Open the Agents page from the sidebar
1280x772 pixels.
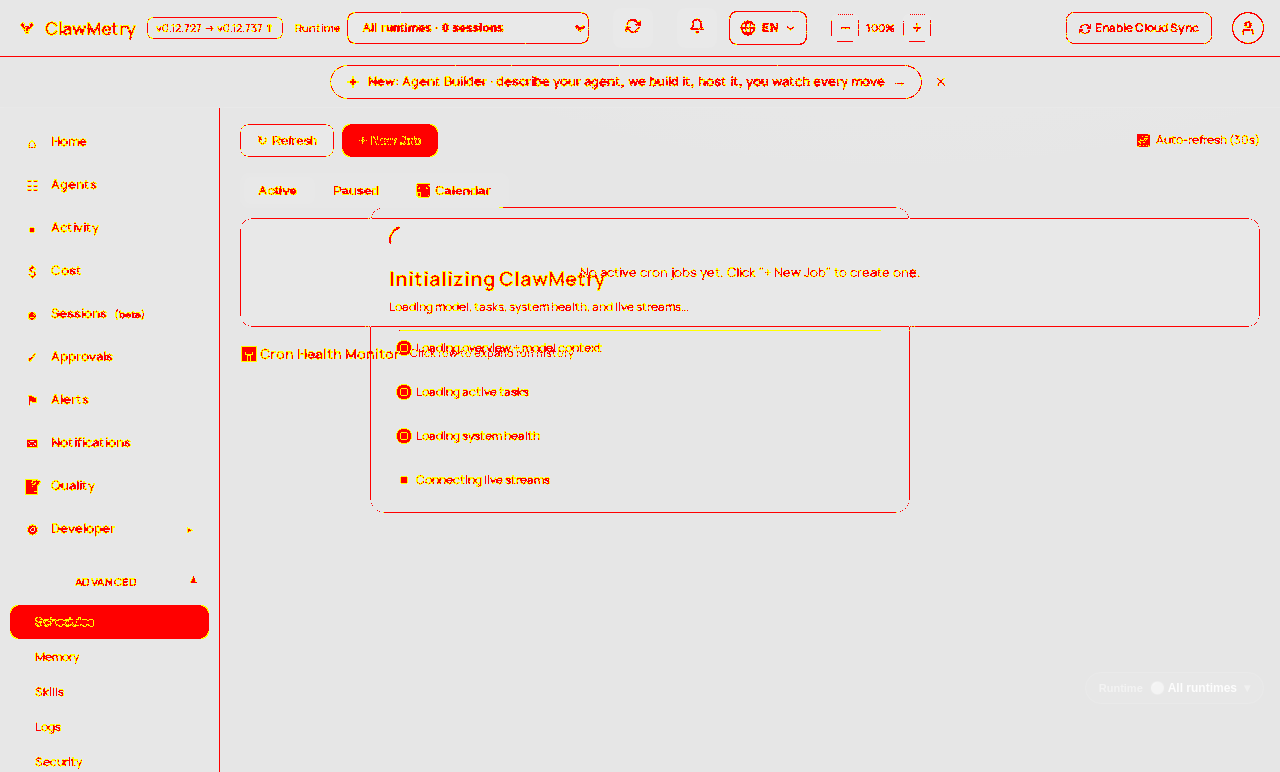tap(110, 185)
